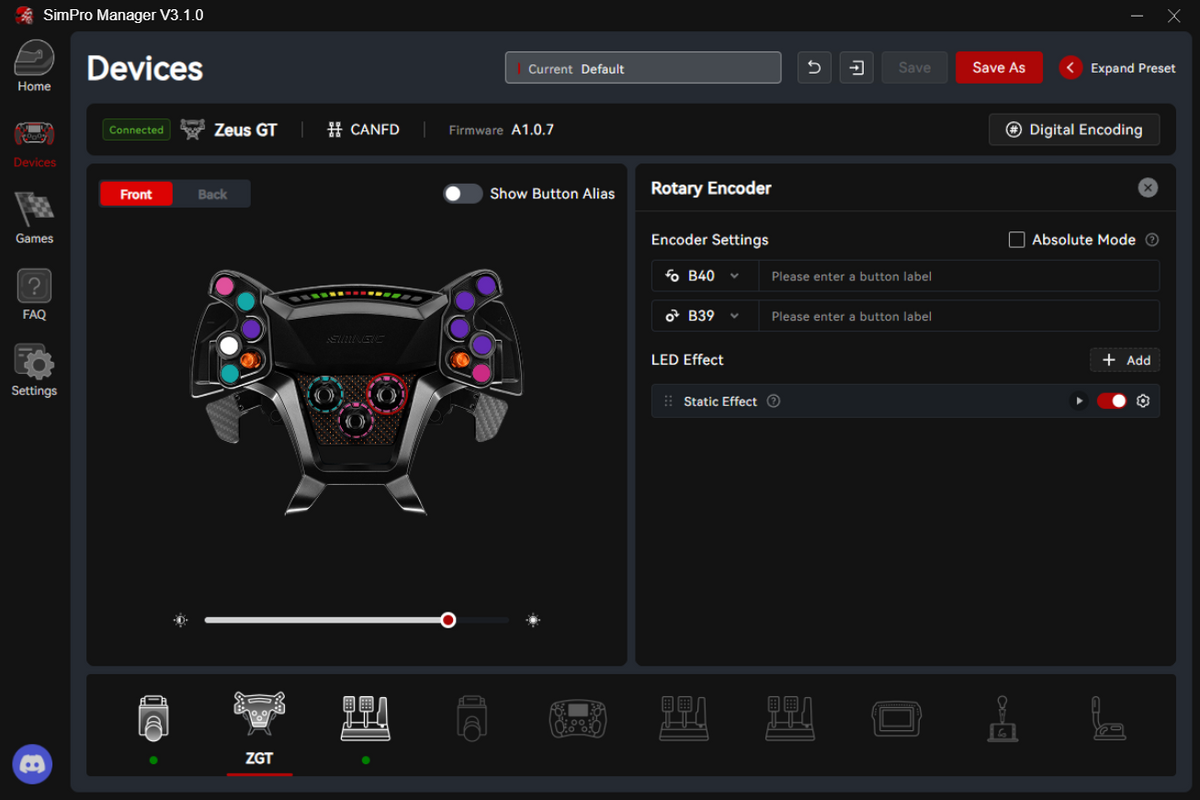Click the undo/revert preset arrow icon

point(814,68)
